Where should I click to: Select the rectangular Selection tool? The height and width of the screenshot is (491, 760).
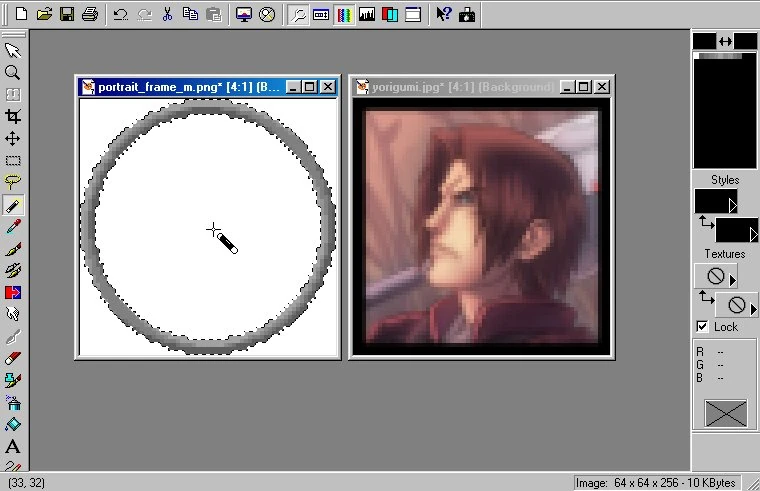click(x=13, y=160)
